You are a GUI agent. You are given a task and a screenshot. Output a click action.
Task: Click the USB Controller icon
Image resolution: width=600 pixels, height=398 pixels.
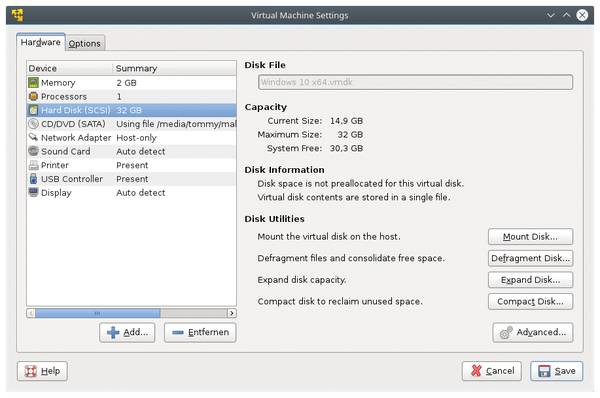[34, 179]
